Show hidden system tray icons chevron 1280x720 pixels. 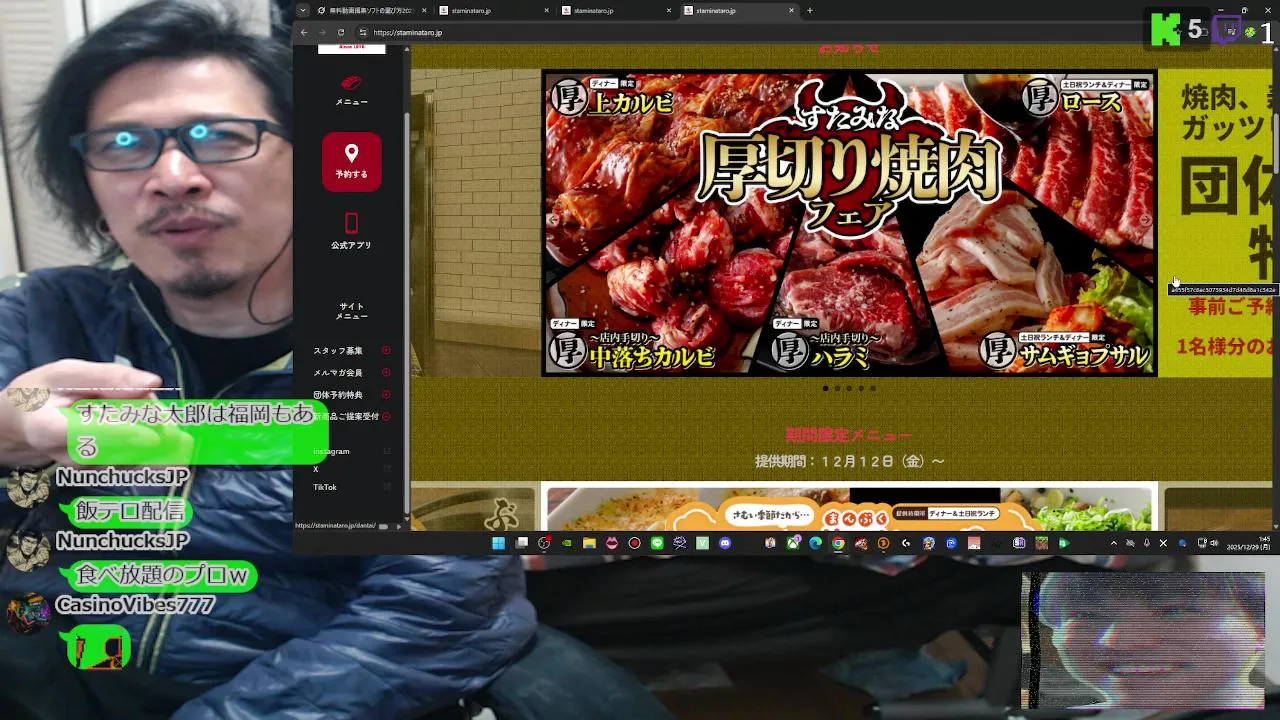click(x=1114, y=543)
